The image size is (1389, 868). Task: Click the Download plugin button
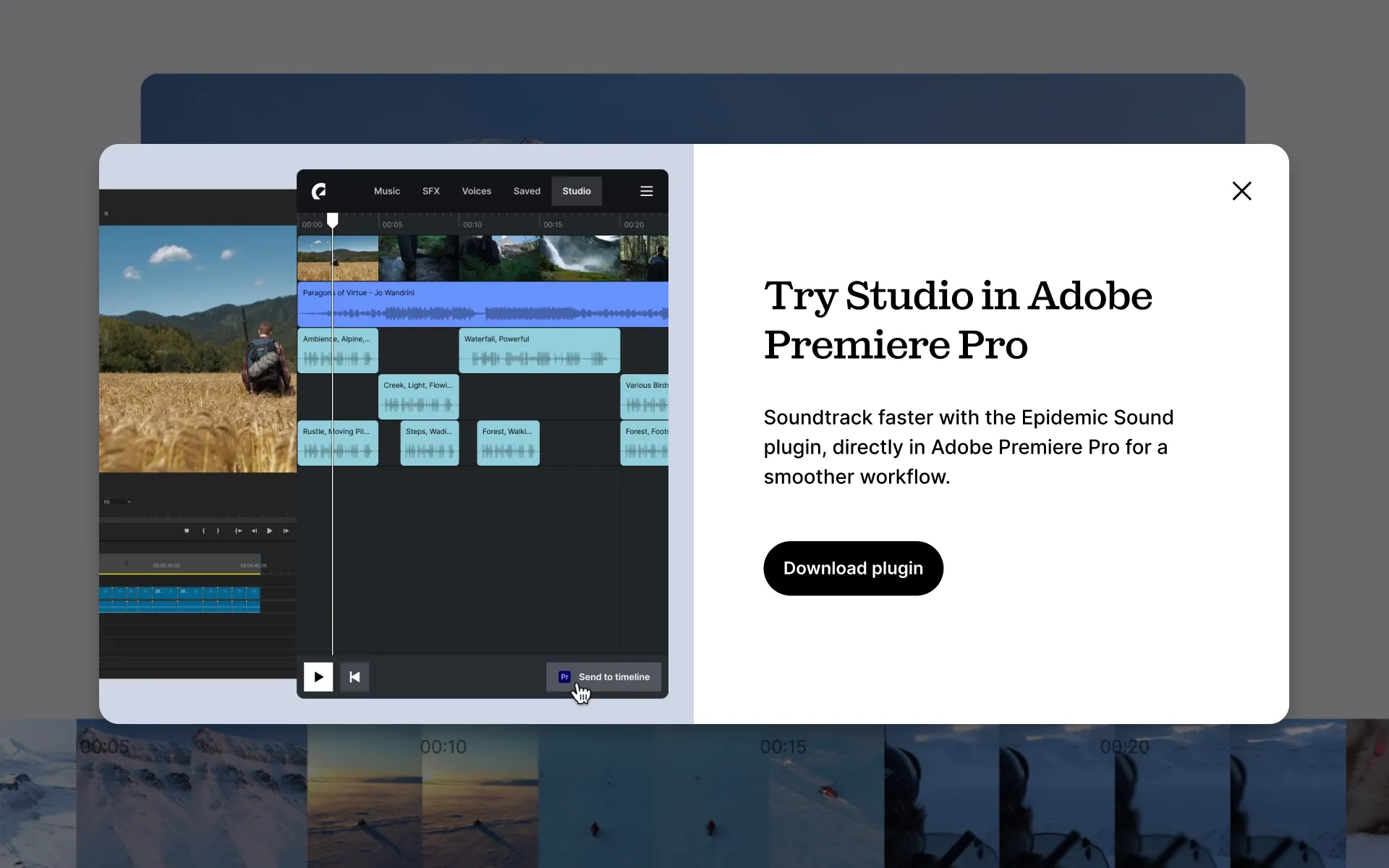click(853, 569)
